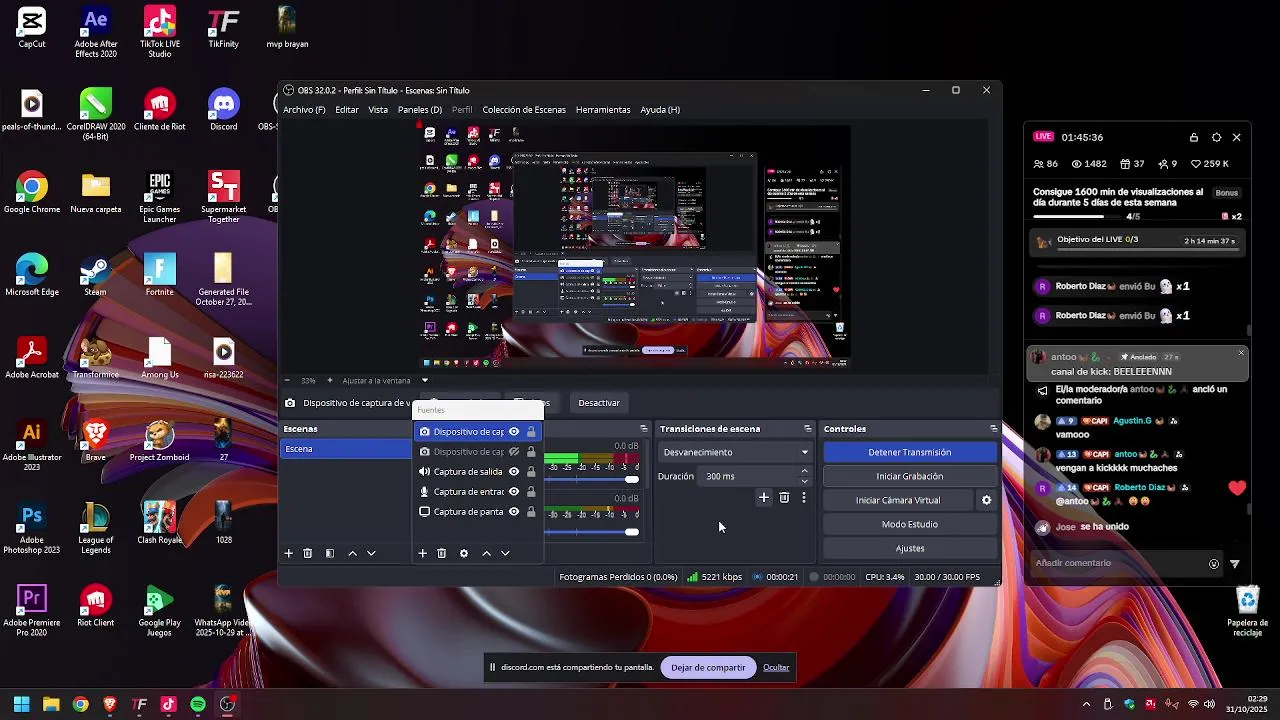This screenshot has height=720, width=1280.
Task: Open virtual camera settings gear
Action: click(x=986, y=500)
